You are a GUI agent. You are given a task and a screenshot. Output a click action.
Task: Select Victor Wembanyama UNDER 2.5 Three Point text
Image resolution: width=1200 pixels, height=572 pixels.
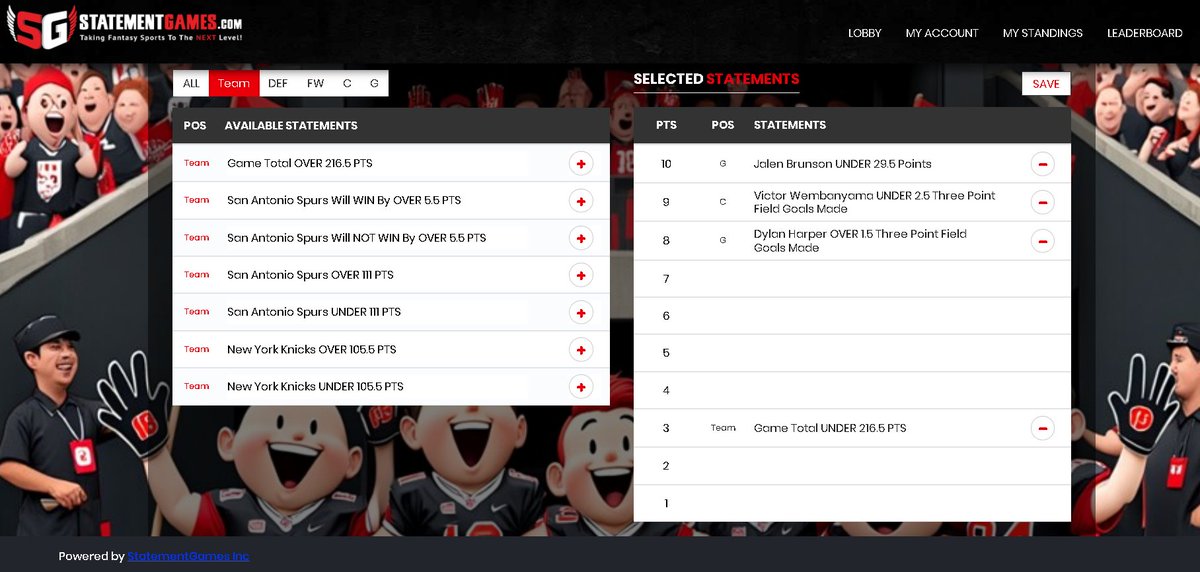click(874, 202)
